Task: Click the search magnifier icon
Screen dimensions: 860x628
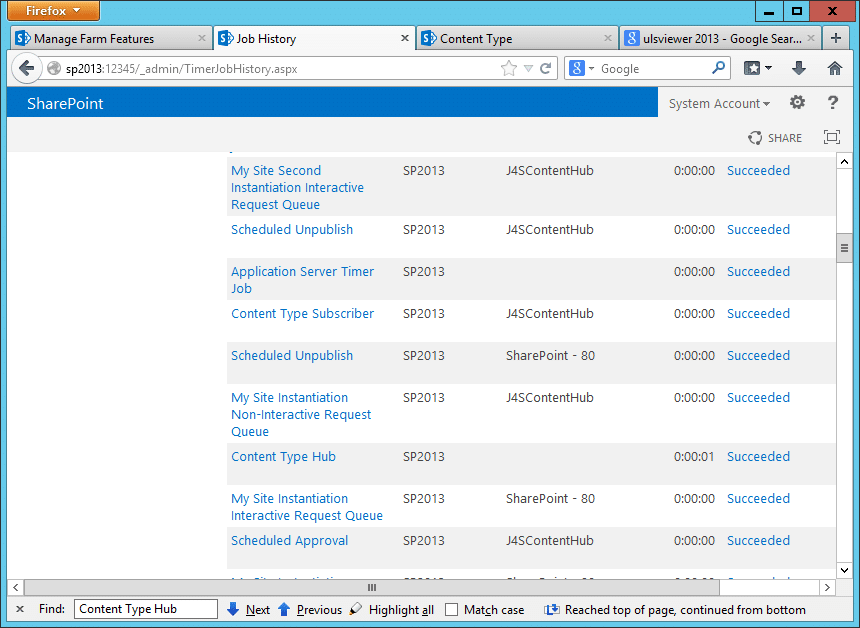Action: pos(718,68)
